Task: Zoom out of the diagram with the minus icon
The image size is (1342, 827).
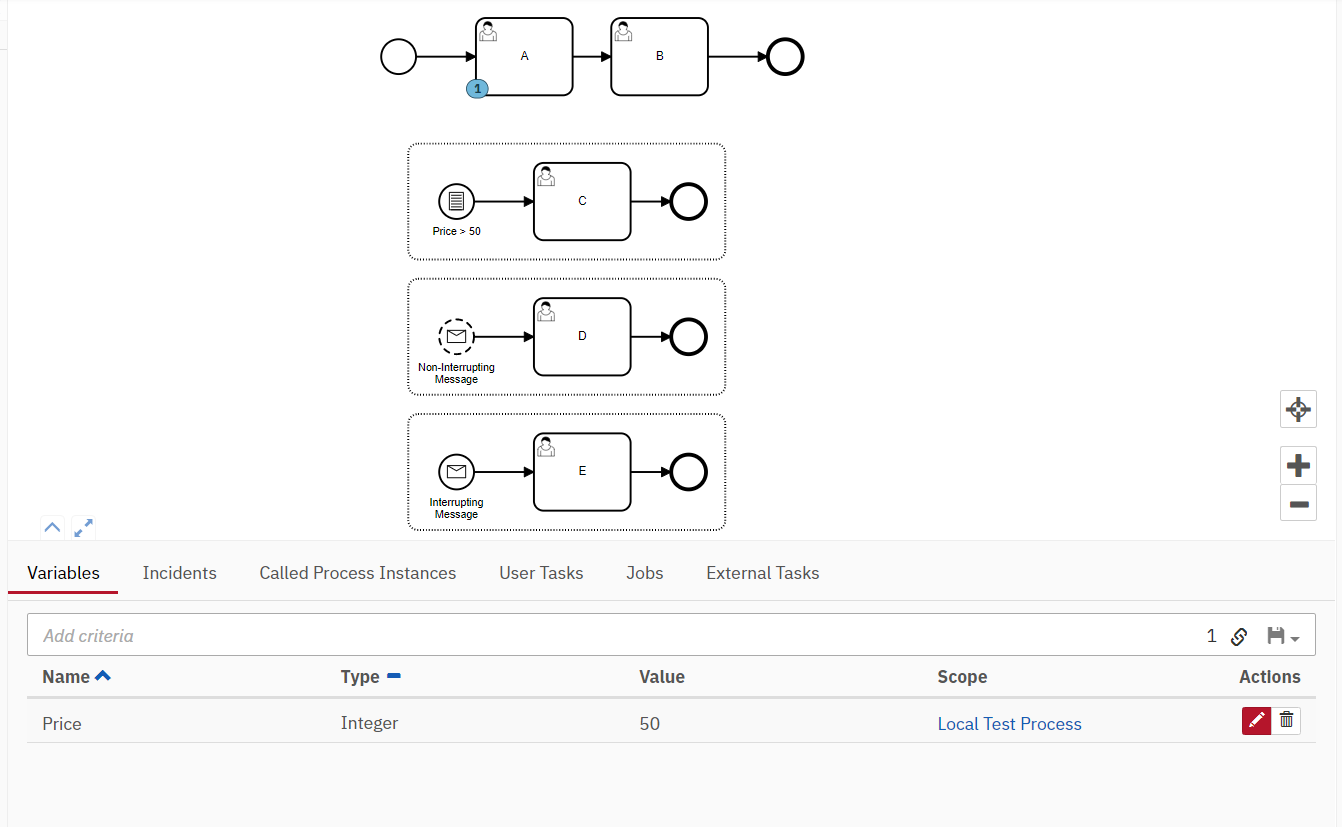Action: tap(1298, 503)
